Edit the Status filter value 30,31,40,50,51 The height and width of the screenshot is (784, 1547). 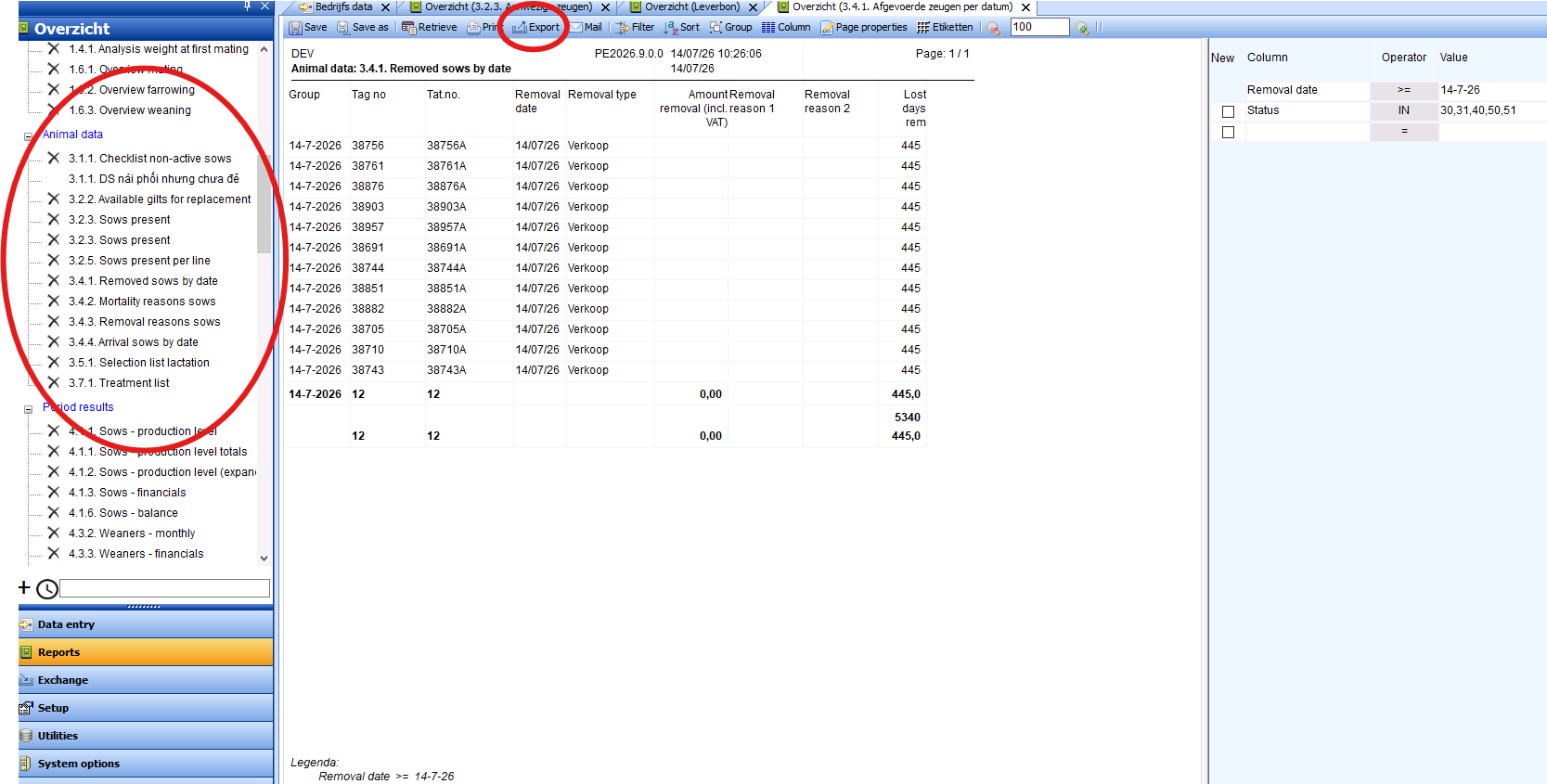[1492, 110]
